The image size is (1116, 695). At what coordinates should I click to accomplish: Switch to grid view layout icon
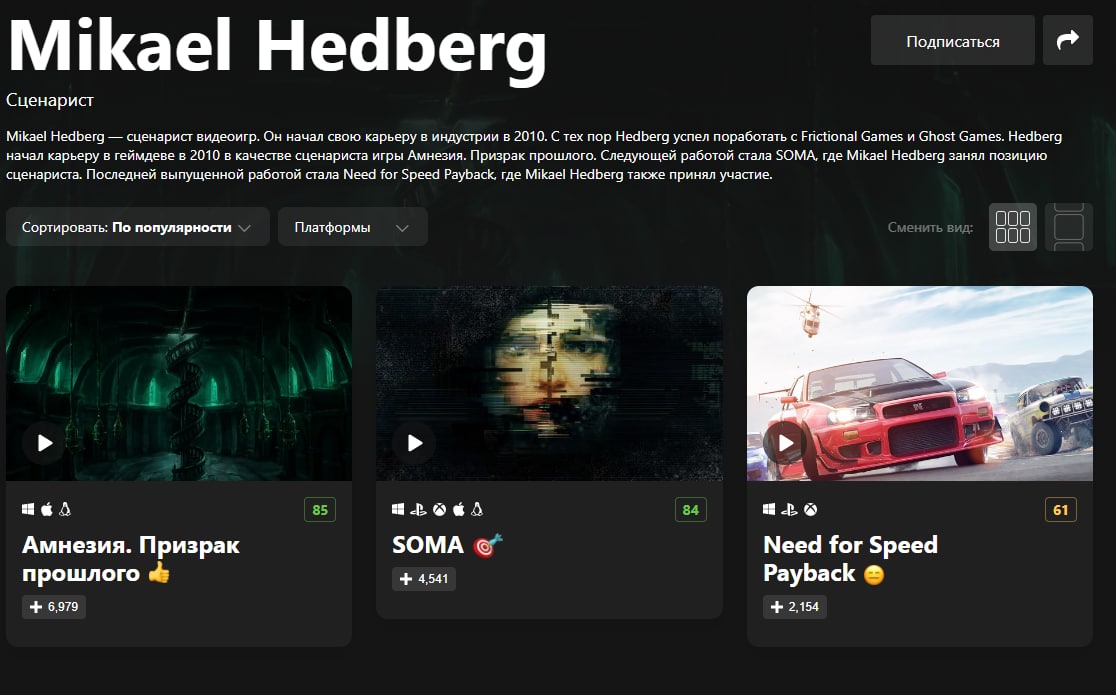coord(1012,227)
